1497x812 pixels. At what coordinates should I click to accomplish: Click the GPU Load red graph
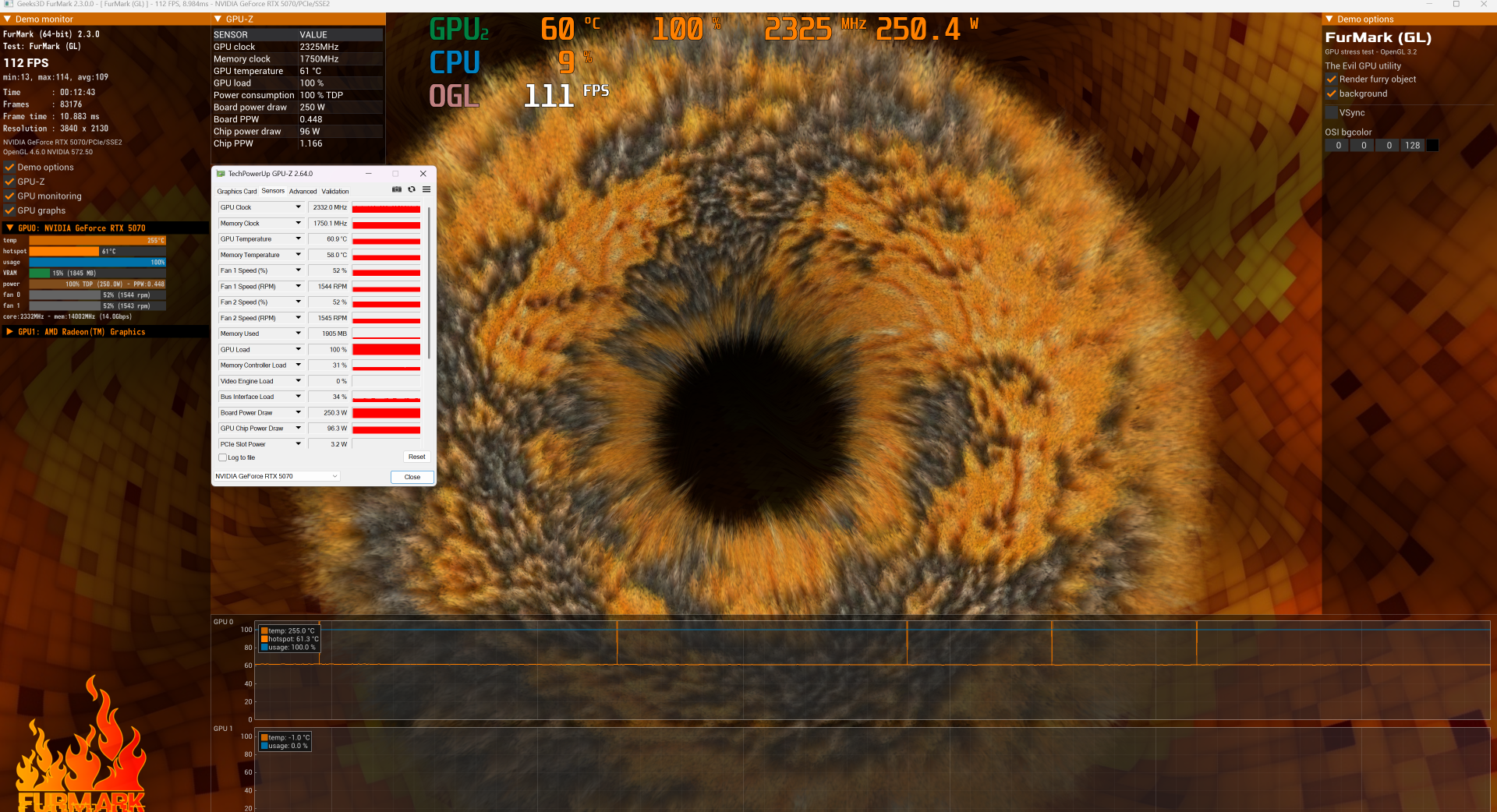386,349
